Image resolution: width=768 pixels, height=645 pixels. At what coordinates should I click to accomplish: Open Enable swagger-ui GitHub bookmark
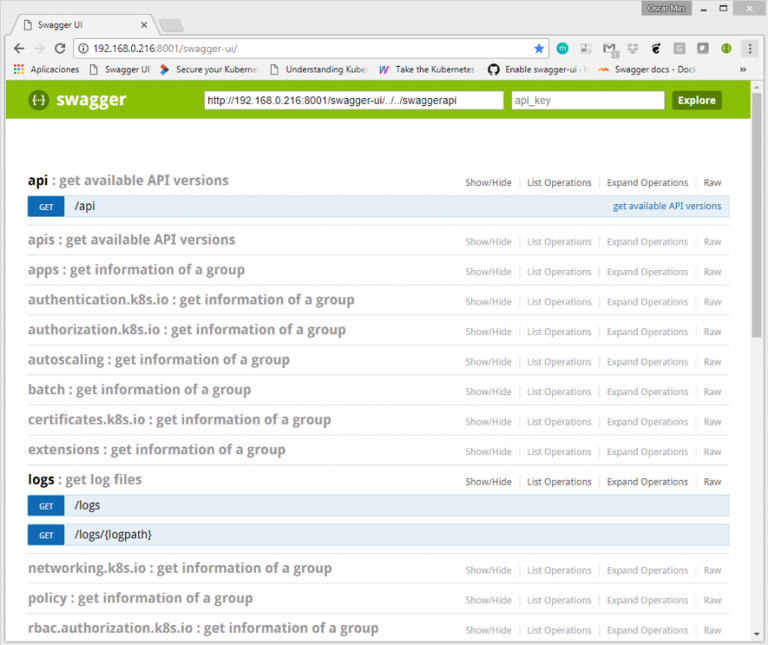538,70
